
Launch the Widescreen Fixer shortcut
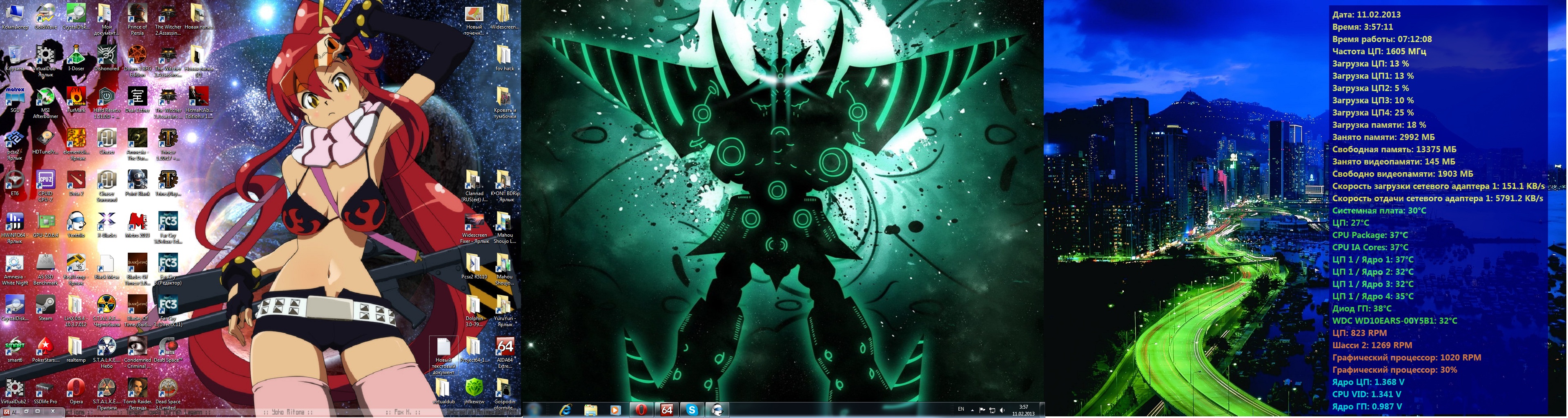(474, 227)
